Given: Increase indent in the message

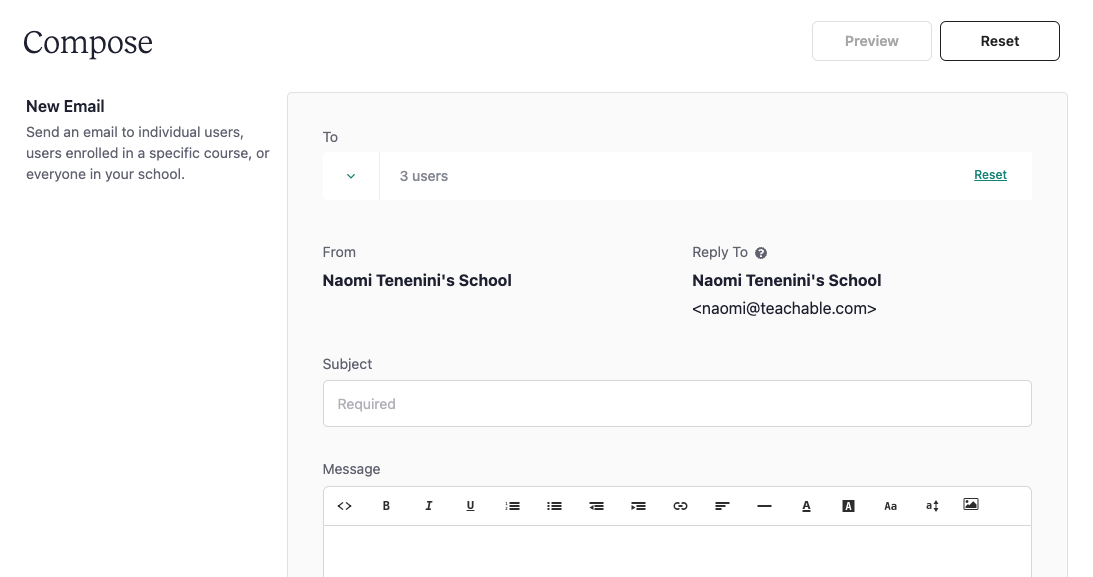Looking at the screenshot, I should coord(639,506).
